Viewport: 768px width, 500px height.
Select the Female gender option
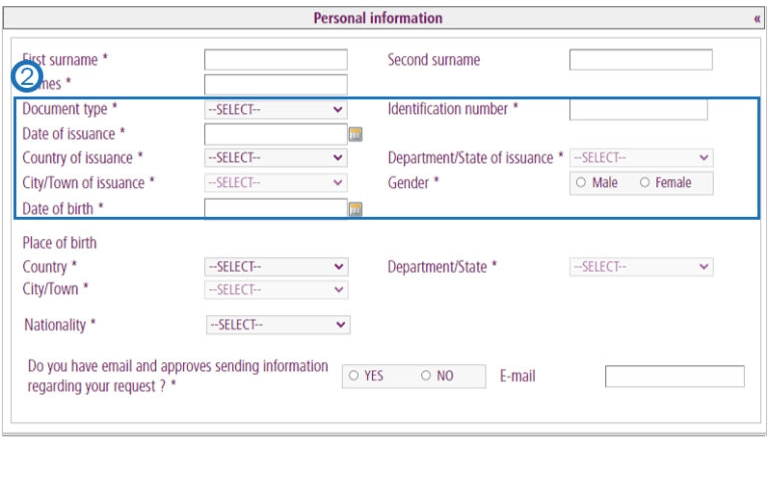click(x=645, y=182)
